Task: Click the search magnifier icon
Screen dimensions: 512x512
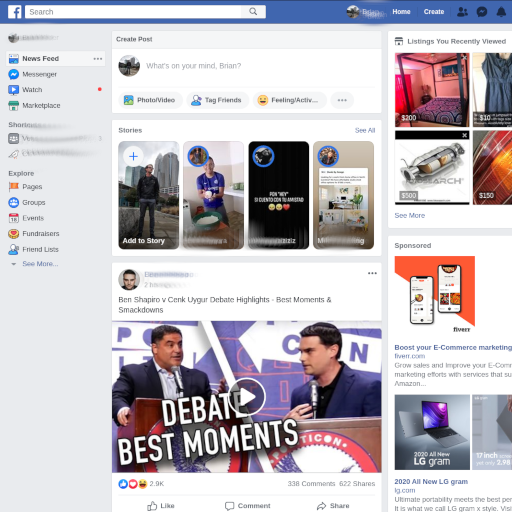Action: [253, 12]
